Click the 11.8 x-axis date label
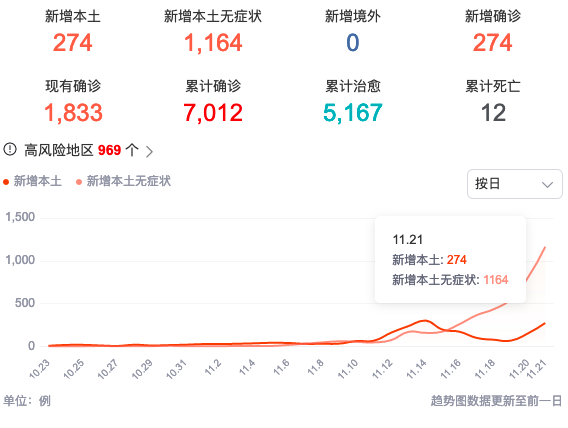 coord(316,367)
